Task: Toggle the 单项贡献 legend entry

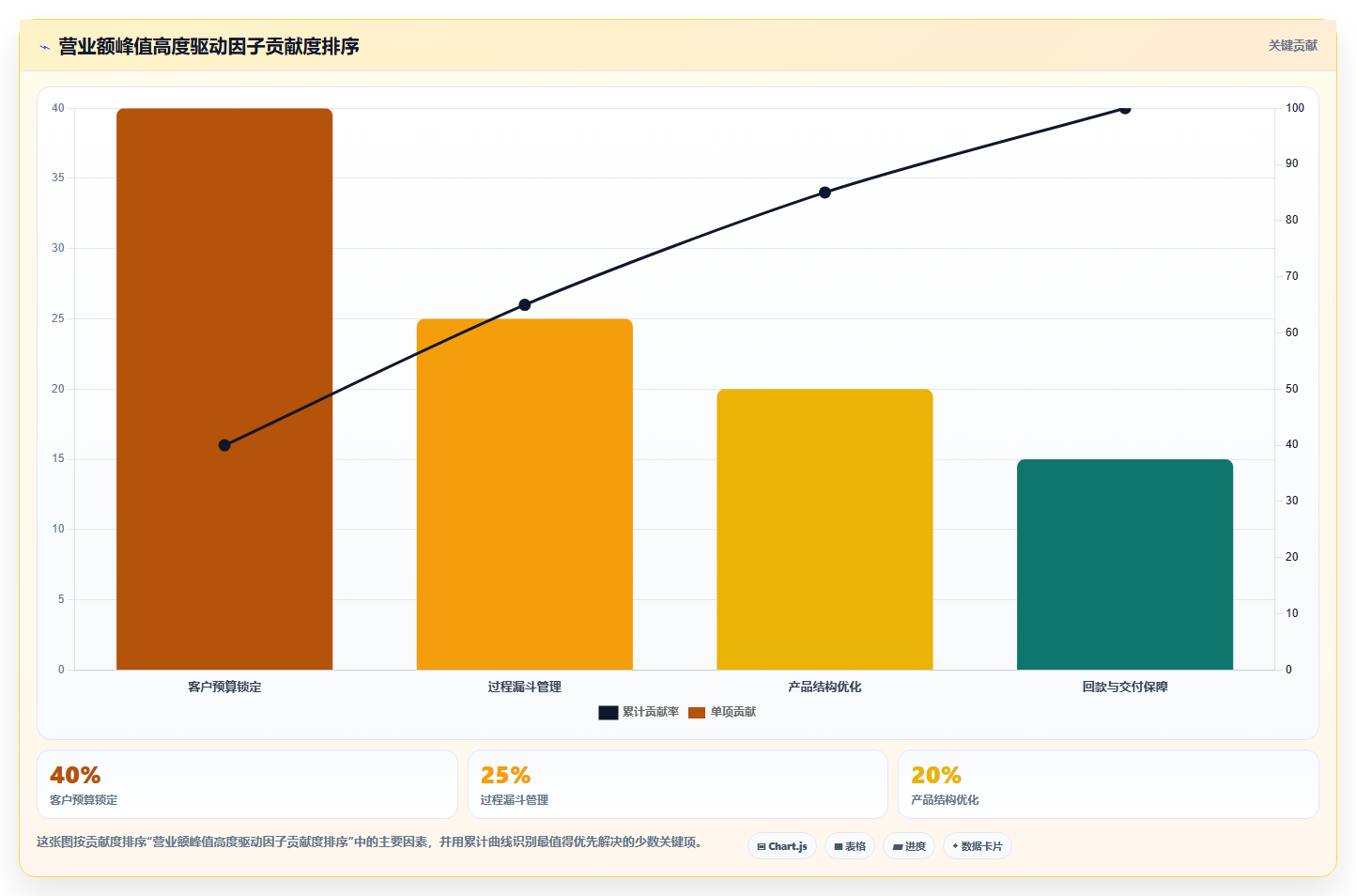Action: 722,712
